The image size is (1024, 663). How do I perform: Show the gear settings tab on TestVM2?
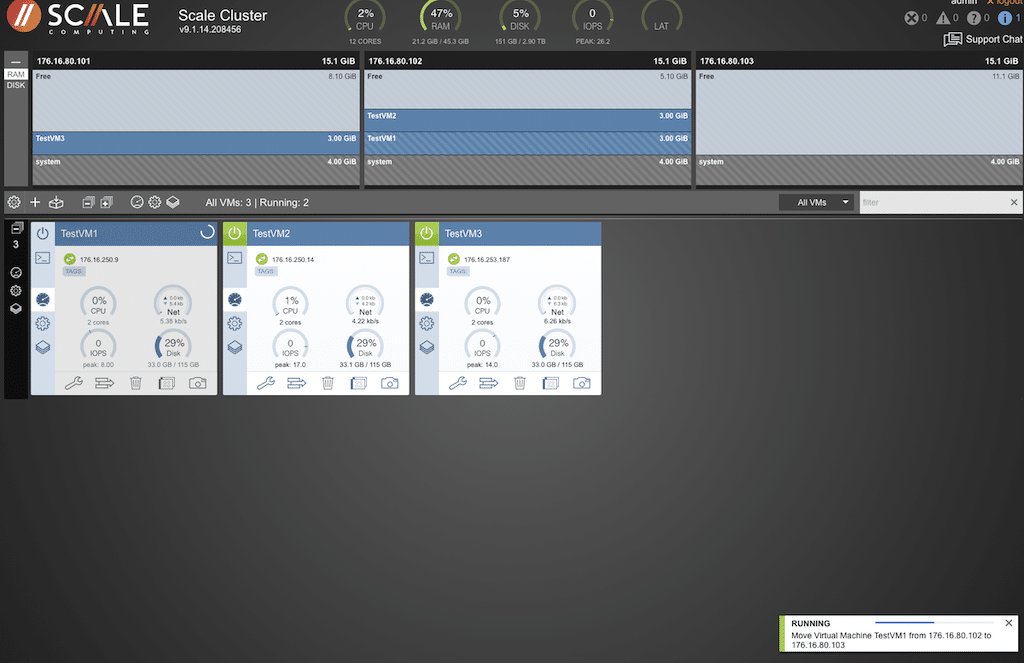(x=234, y=323)
